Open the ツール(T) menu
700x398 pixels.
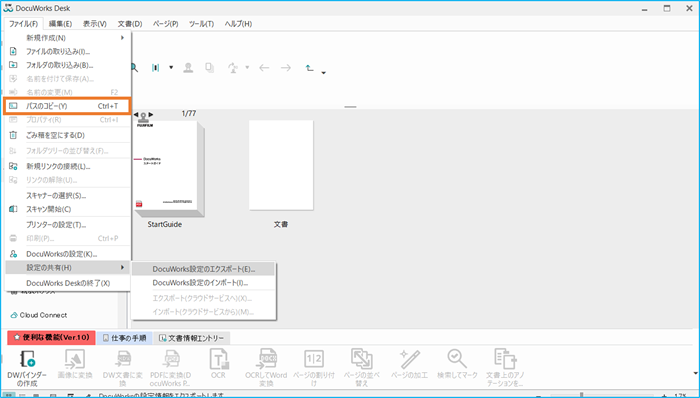click(201, 24)
